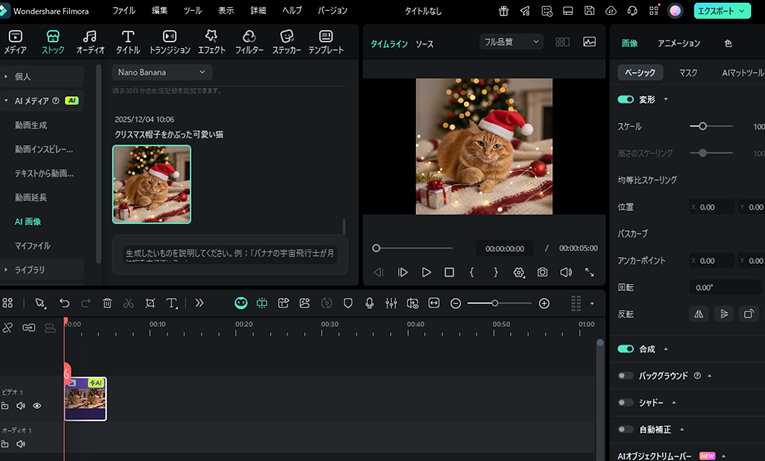Viewport: 765px width, 461px height.
Task: Expand the ライブラリ section in sidebar
Action: (x=30, y=270)
